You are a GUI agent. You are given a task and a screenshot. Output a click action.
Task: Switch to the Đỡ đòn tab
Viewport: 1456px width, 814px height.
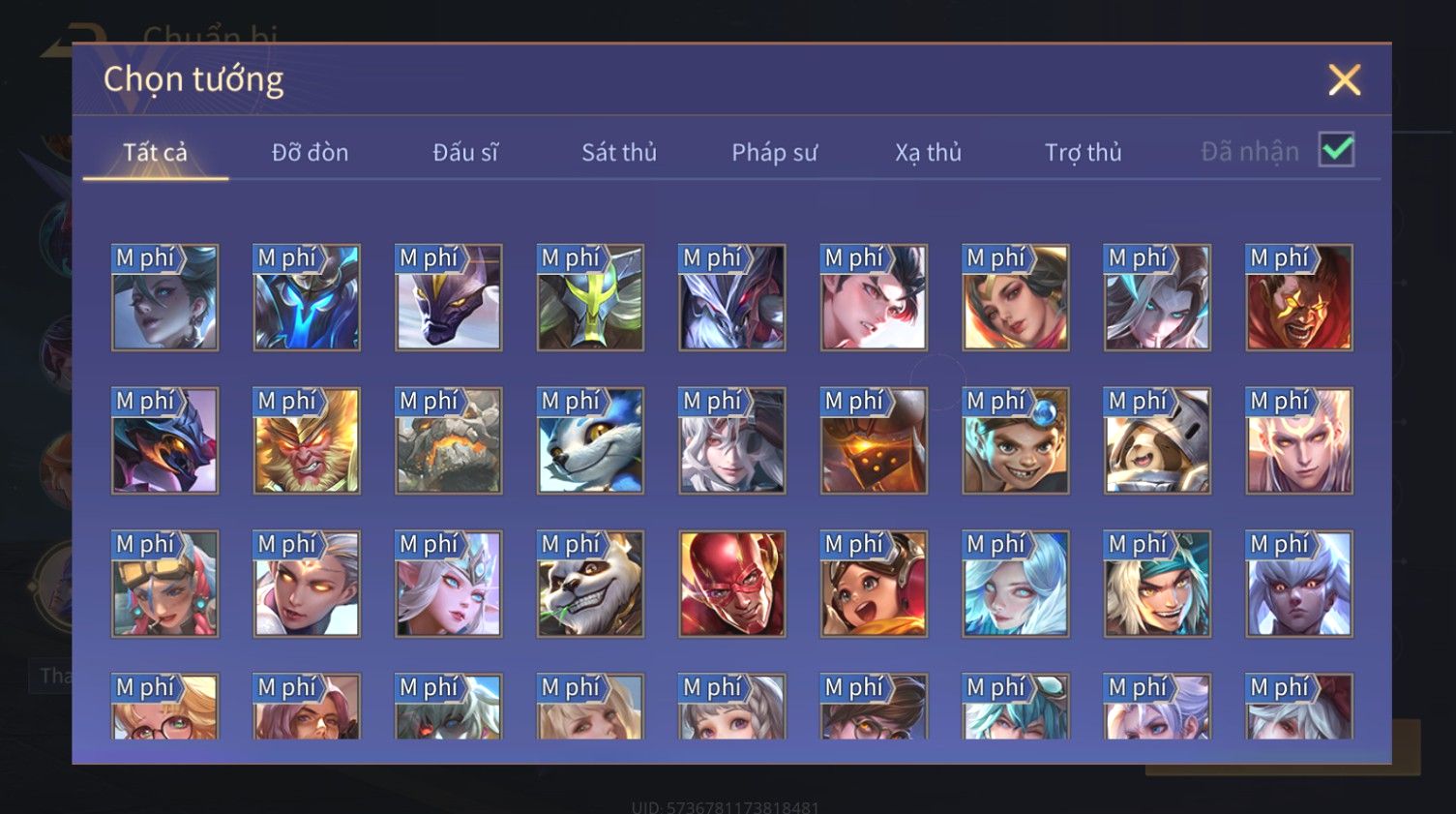click(x=310, y=152)
